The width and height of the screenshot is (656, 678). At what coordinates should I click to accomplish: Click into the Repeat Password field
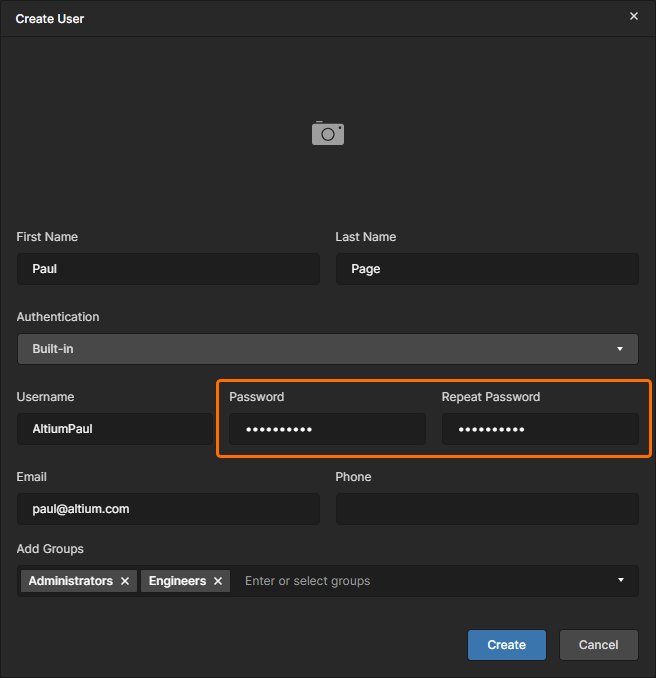[x=540, y=429]
